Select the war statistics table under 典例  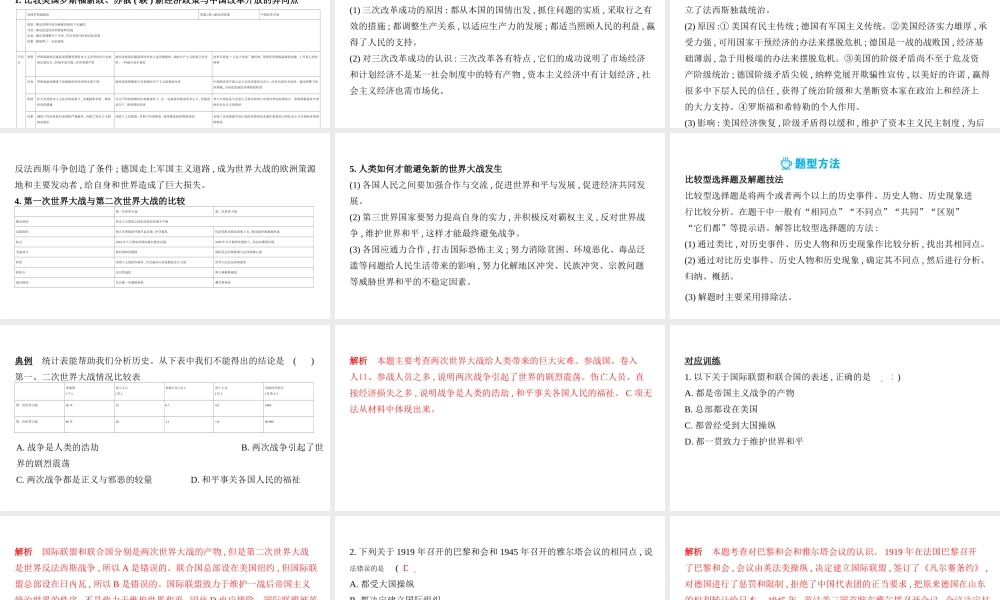click(x=164, y=407)
